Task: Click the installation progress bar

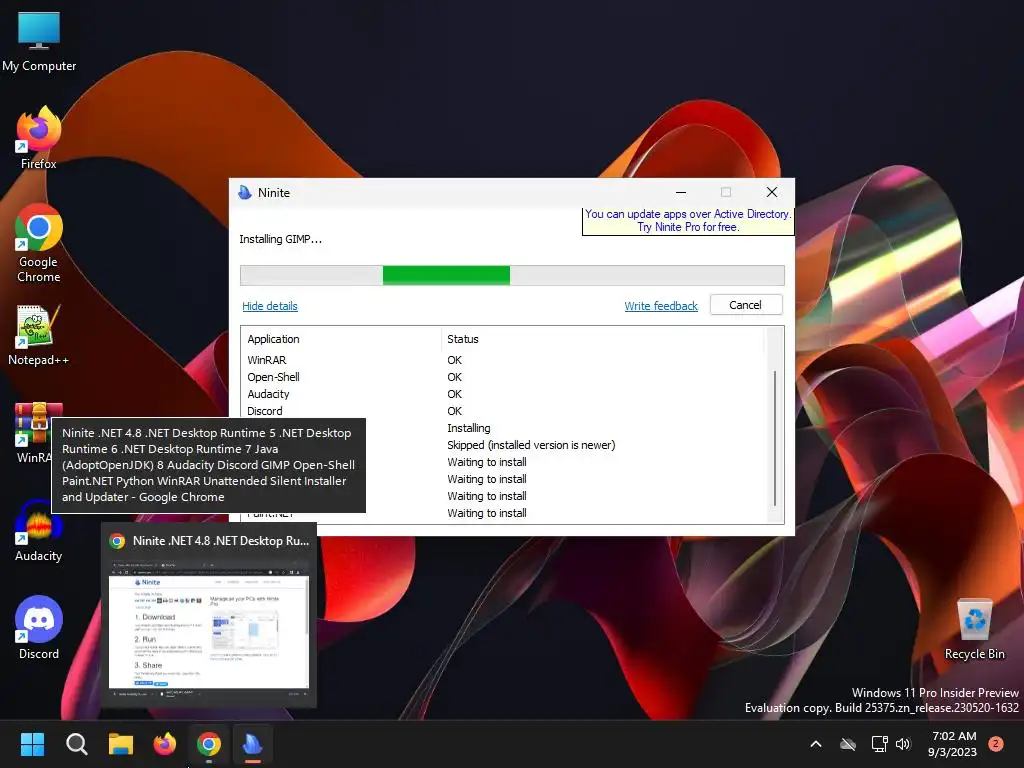Action: pos(512,275)
